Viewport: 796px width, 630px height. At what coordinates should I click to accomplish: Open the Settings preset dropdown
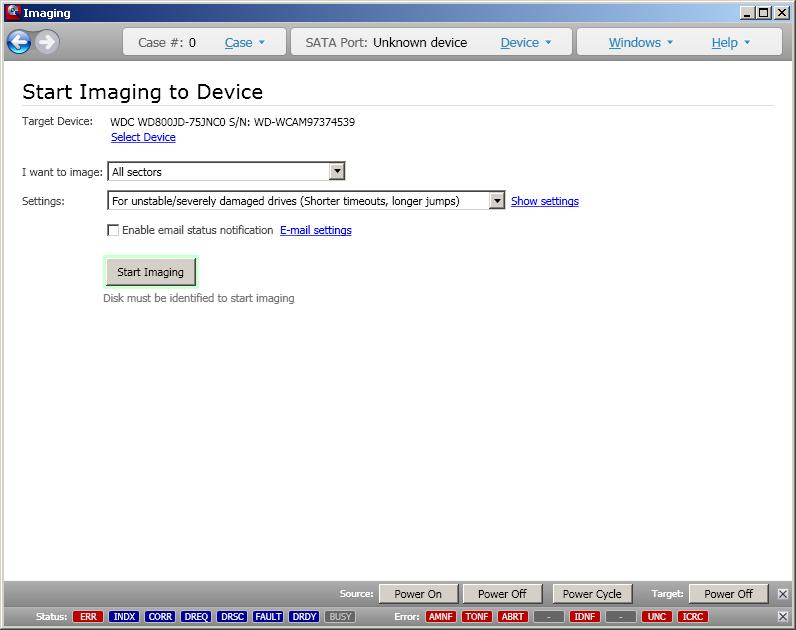pos(306,201)
